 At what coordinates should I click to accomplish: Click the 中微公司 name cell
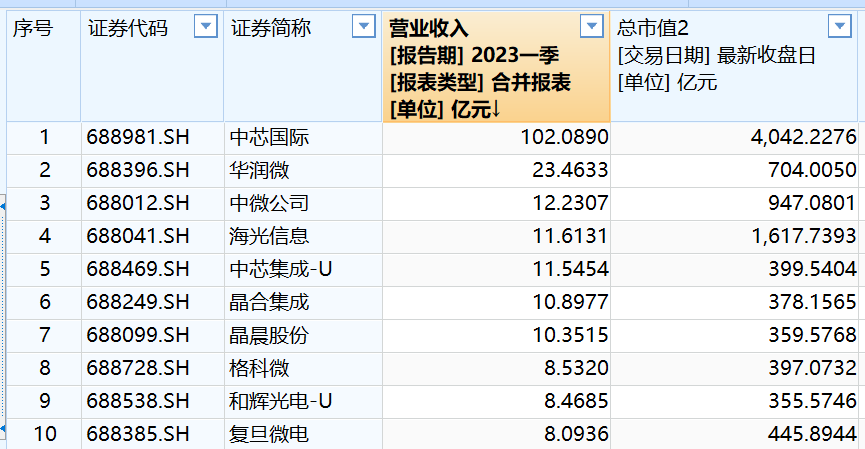[x=303, y=204]
